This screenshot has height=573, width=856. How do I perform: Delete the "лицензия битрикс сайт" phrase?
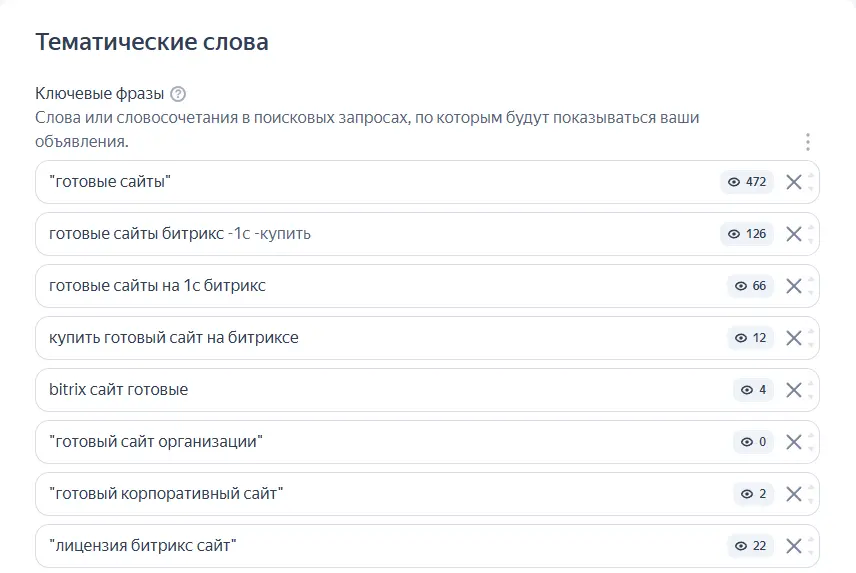[794, 546]
